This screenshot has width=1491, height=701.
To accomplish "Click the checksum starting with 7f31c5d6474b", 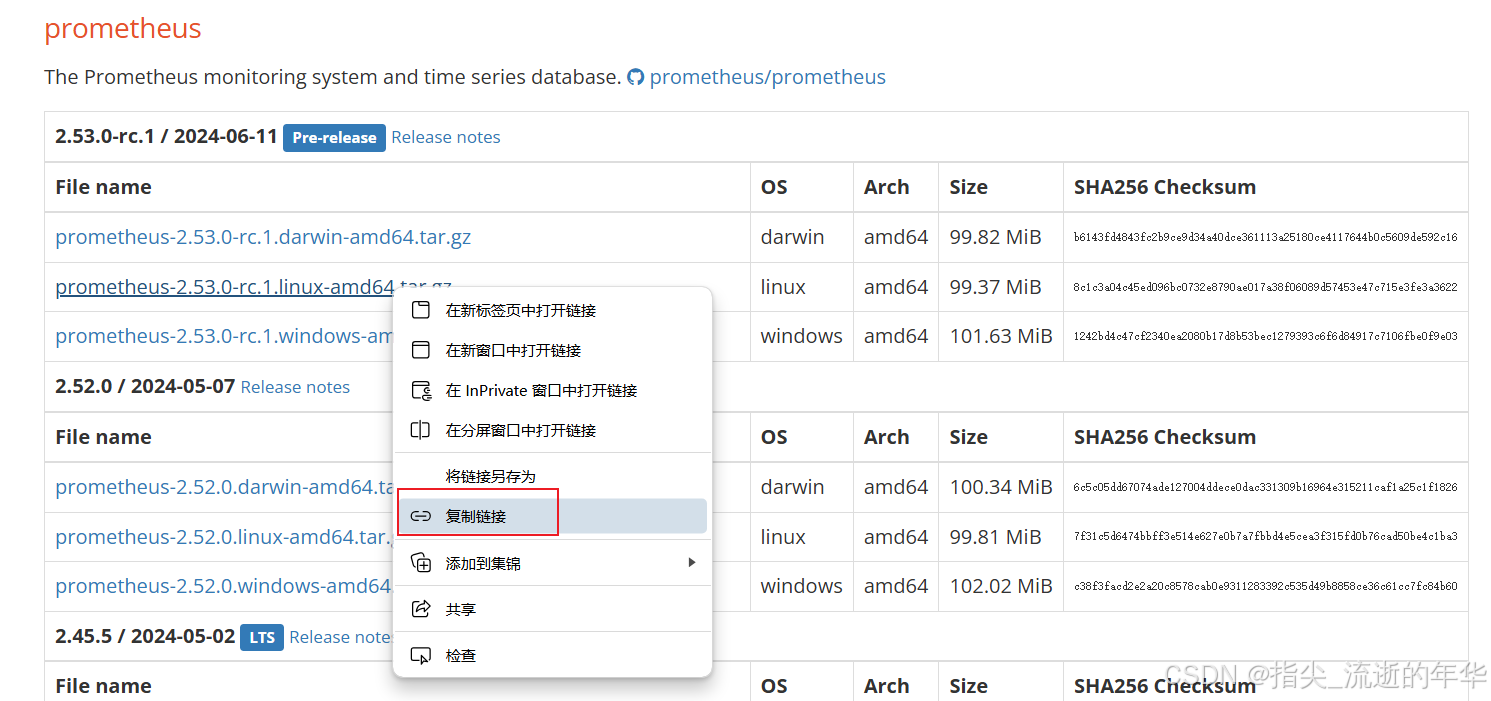I will click(1265, 537).
